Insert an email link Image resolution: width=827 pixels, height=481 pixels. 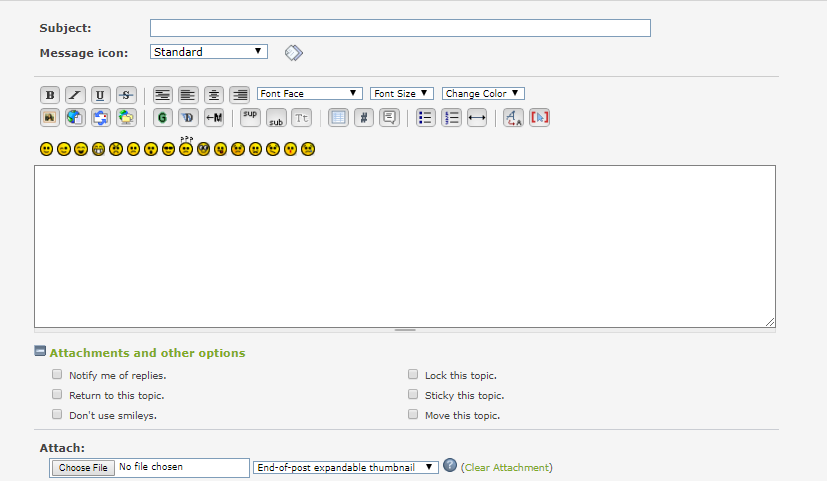coord(100,118)
